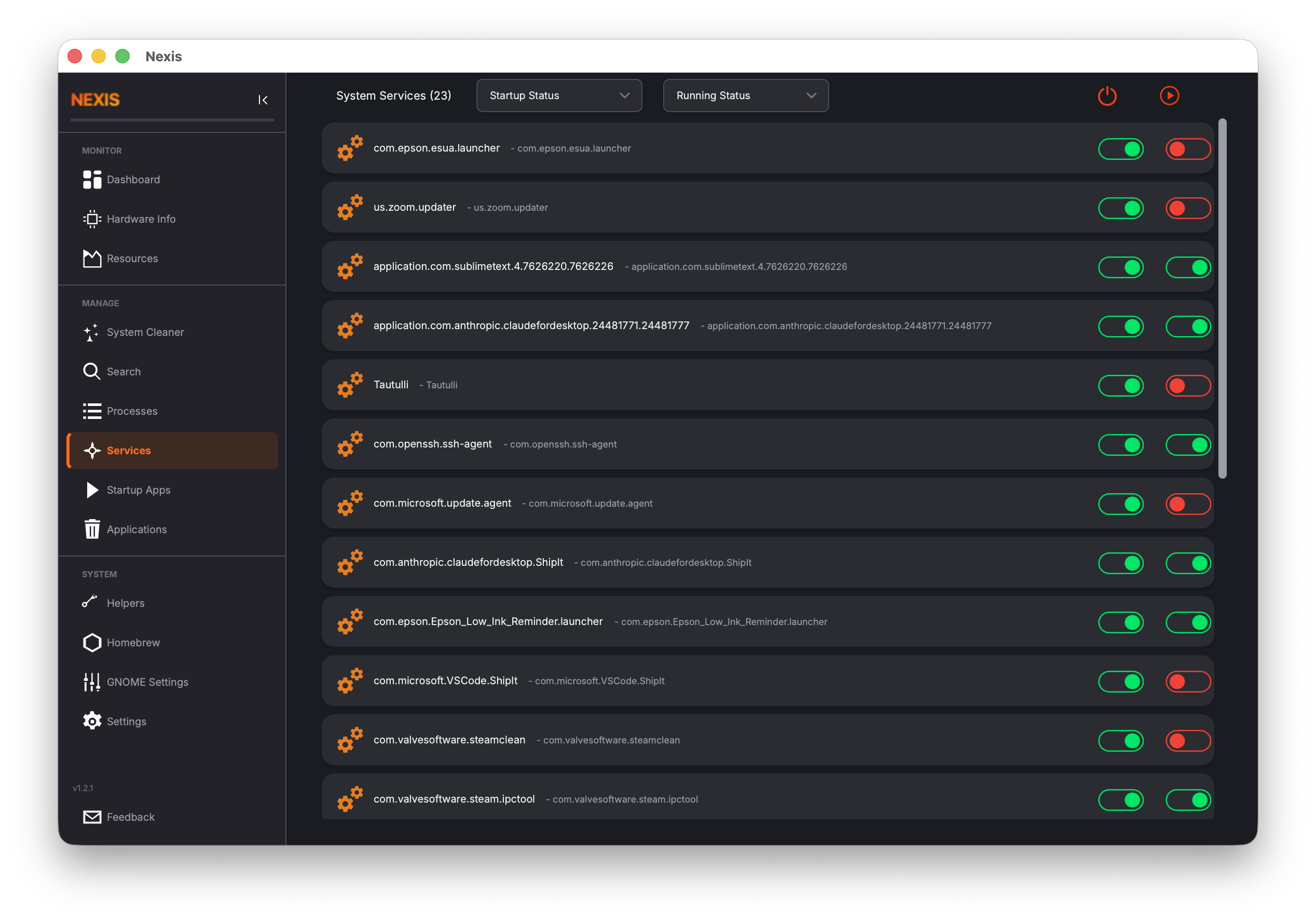Click the play icon at top right

[x=1170, y=95]
